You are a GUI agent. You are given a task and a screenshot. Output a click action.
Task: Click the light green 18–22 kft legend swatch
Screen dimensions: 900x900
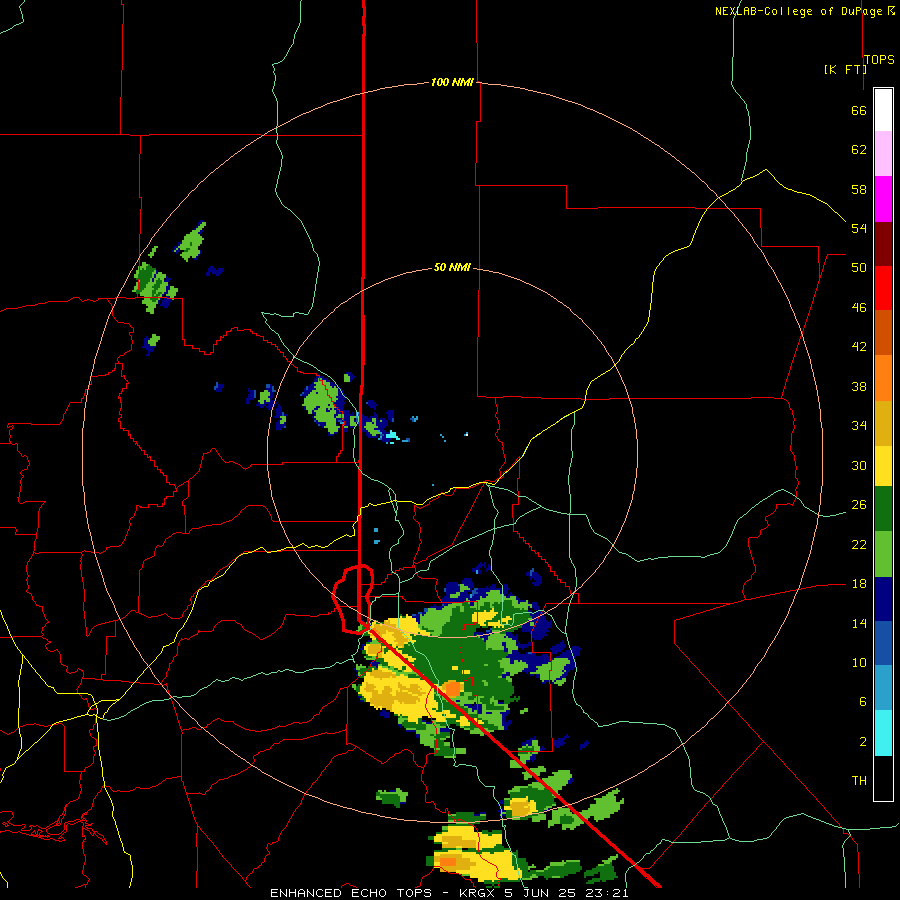(x=883, y=553)
